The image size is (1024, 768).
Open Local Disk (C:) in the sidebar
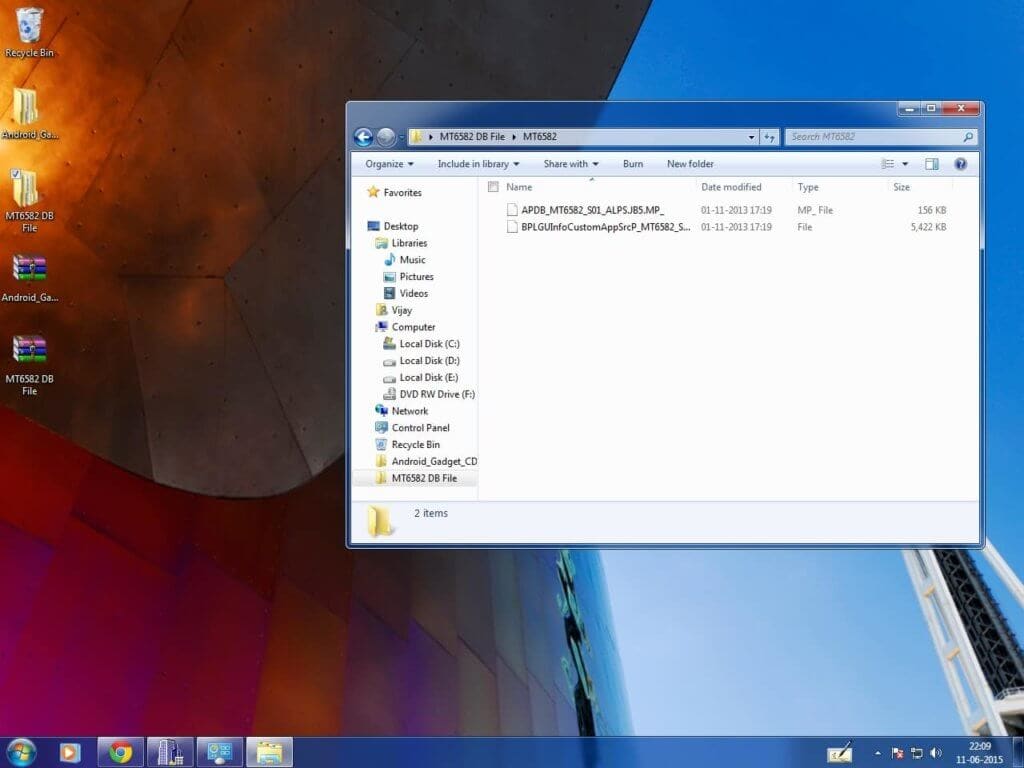coord(421,344)
